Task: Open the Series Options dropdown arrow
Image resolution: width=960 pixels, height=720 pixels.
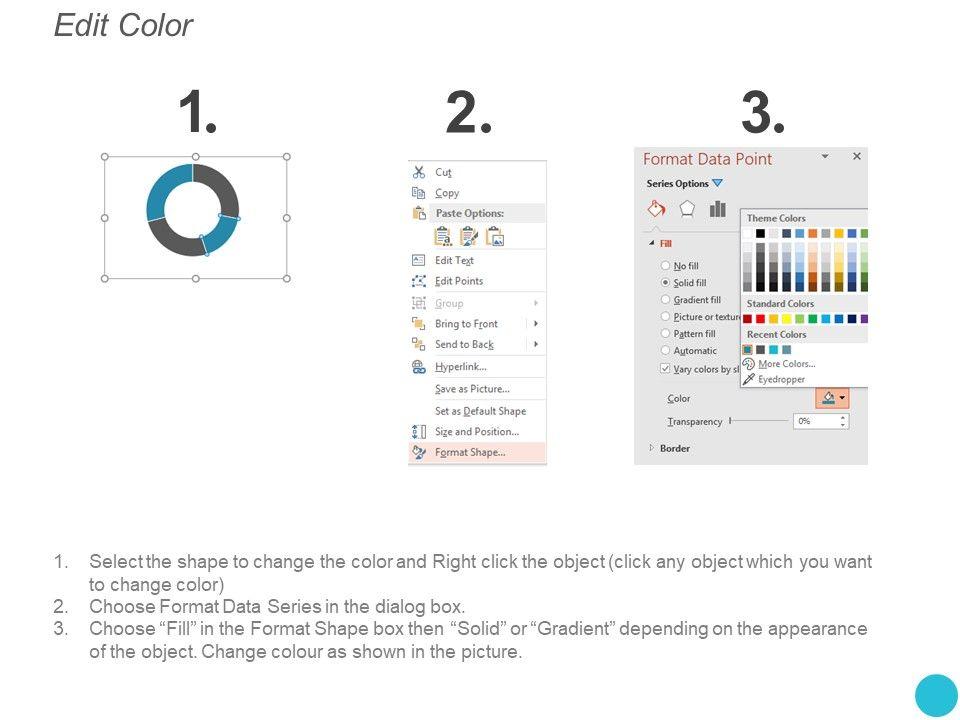Action: click(x=717, y=184)
